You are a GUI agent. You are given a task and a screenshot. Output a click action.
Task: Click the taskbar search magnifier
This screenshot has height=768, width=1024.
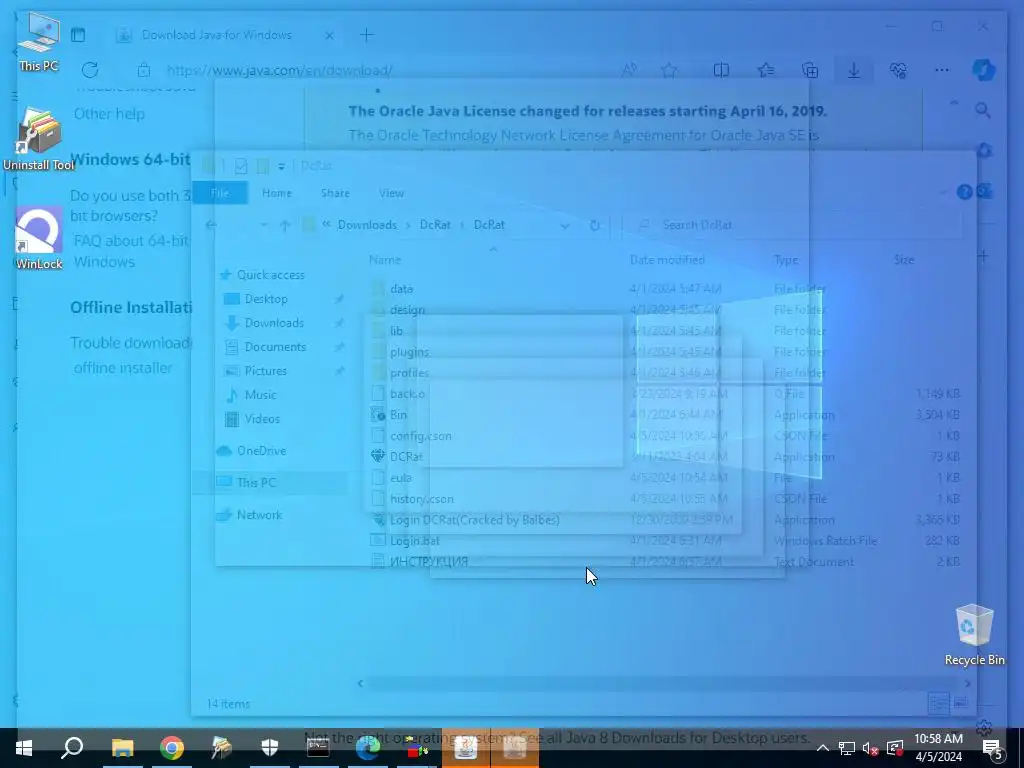click(72, 748)
